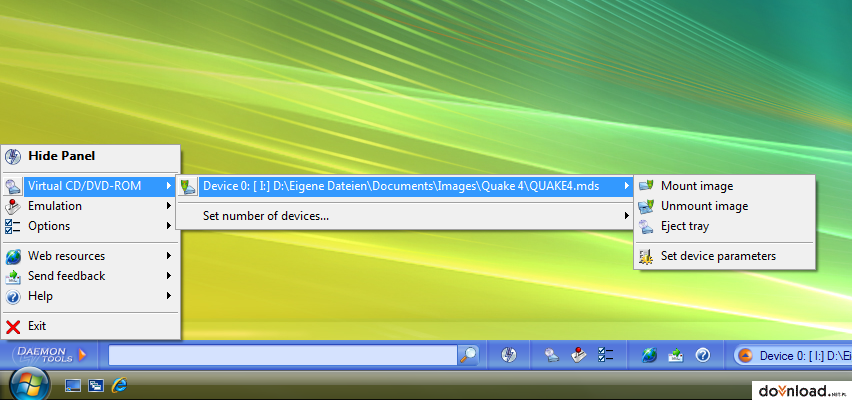Click the Eject tray icon
The height and width of the screenshot is (400, 852).
(646, 226)
